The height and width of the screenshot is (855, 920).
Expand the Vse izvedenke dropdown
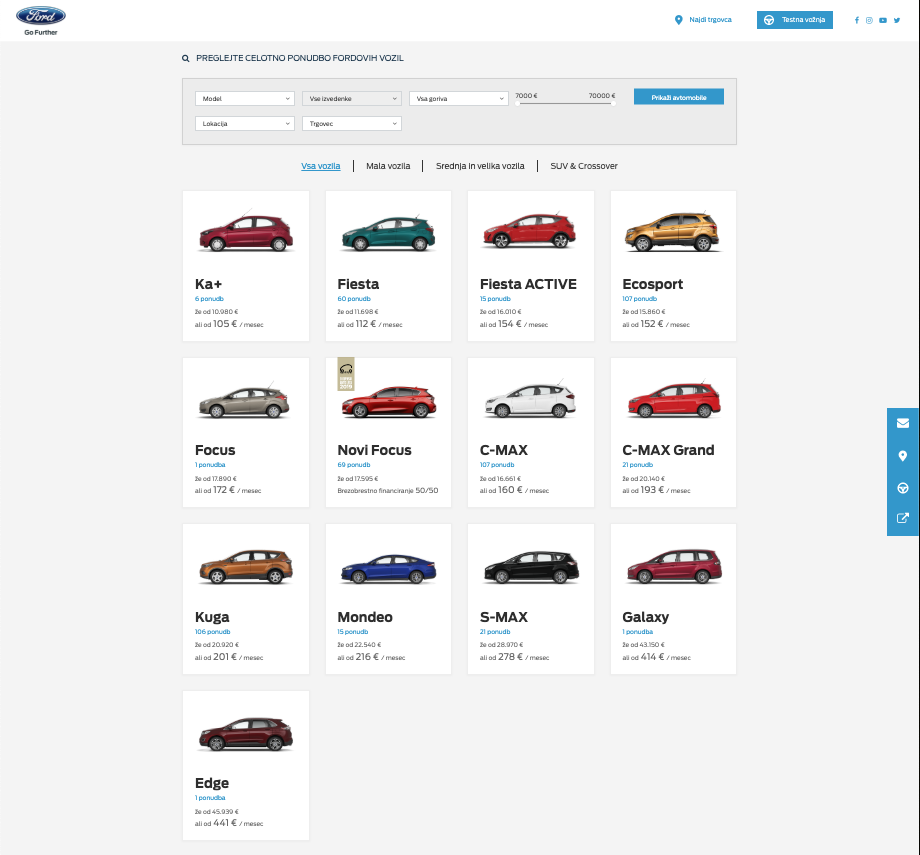click(x=351, y=99)
